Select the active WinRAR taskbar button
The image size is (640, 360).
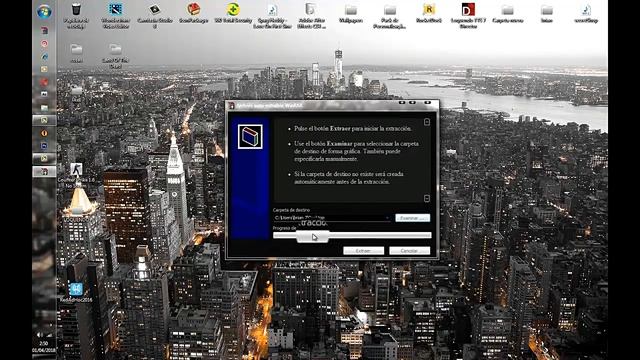click(44, 171)
